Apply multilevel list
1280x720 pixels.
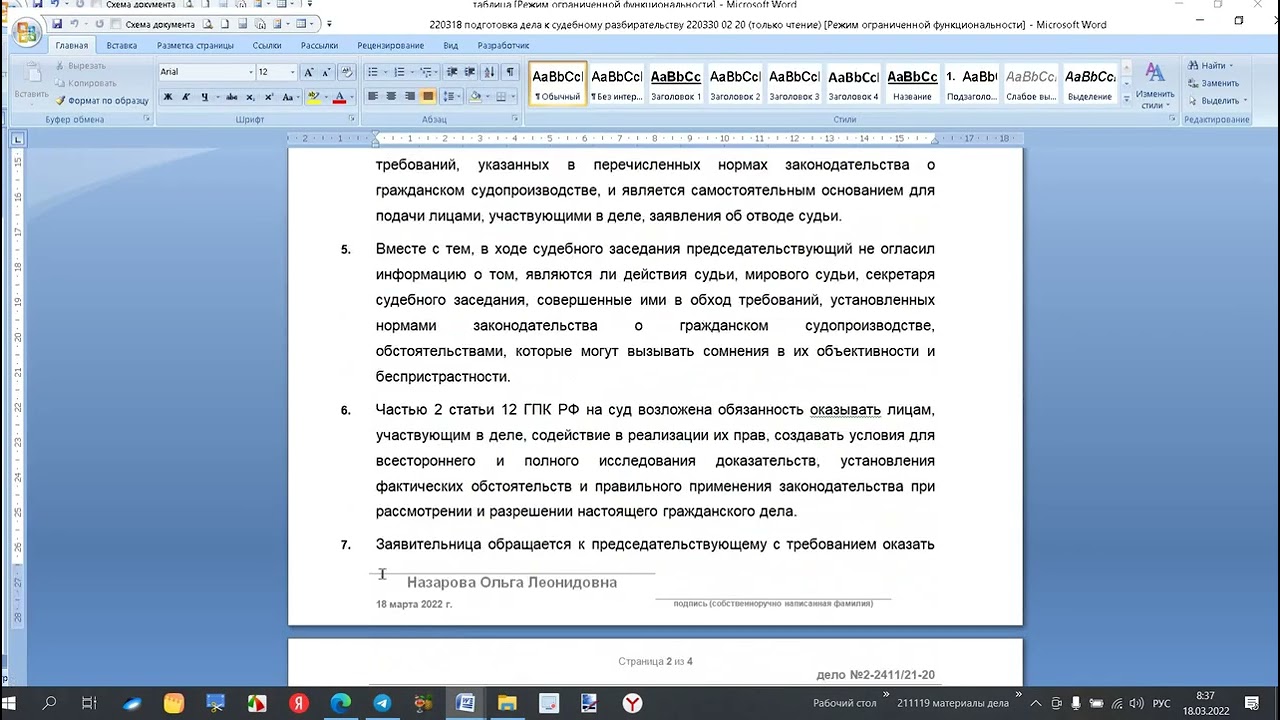coord(427,72)
